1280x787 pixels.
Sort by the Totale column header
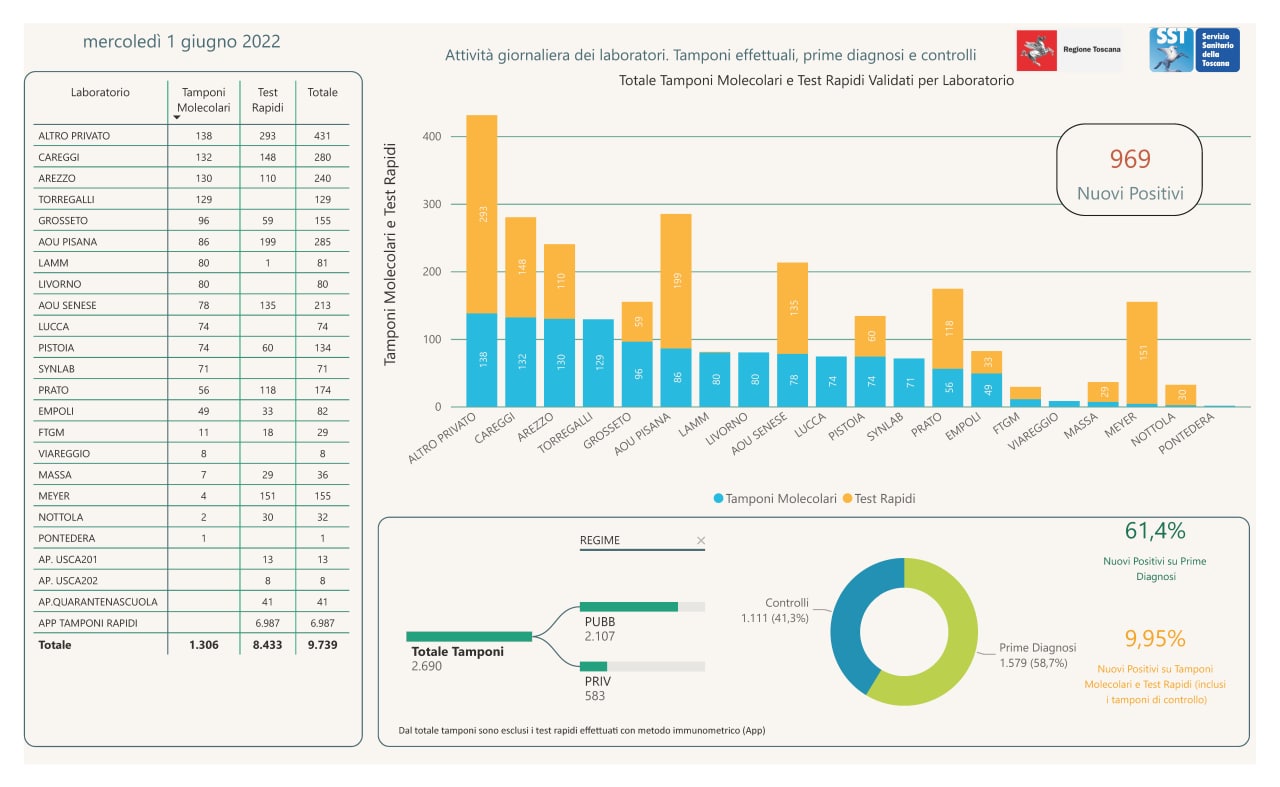tap(322, 92)
